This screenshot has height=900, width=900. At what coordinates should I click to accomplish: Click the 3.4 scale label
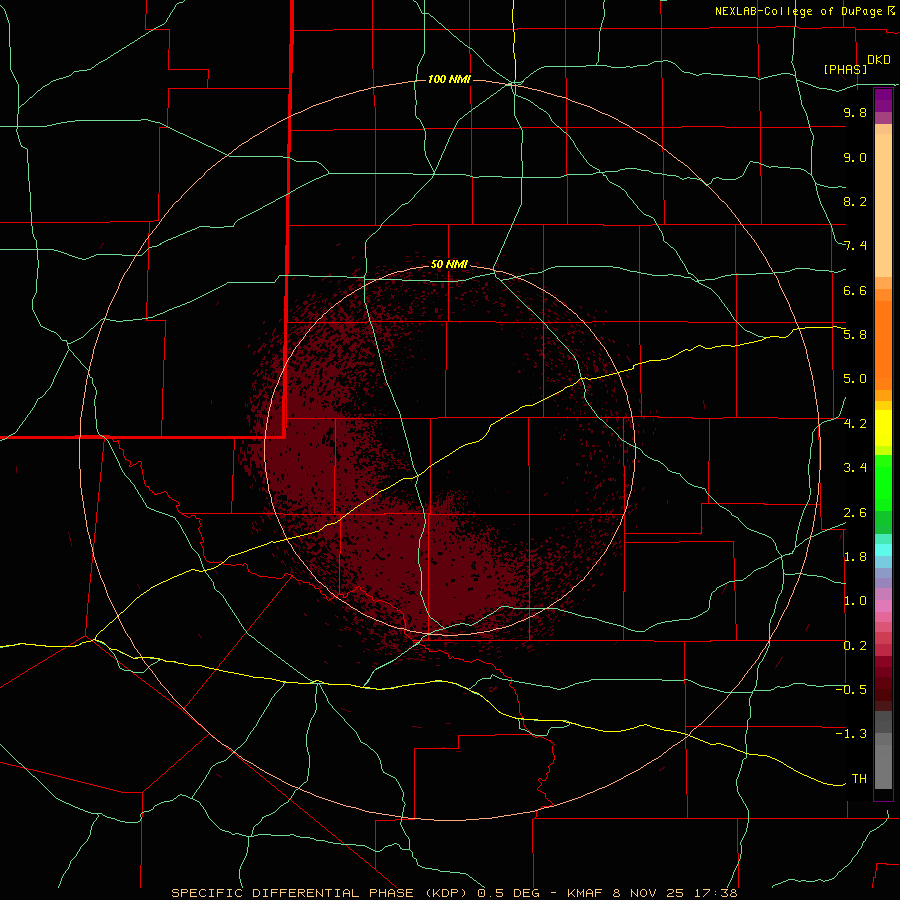[x=855, y=468]
